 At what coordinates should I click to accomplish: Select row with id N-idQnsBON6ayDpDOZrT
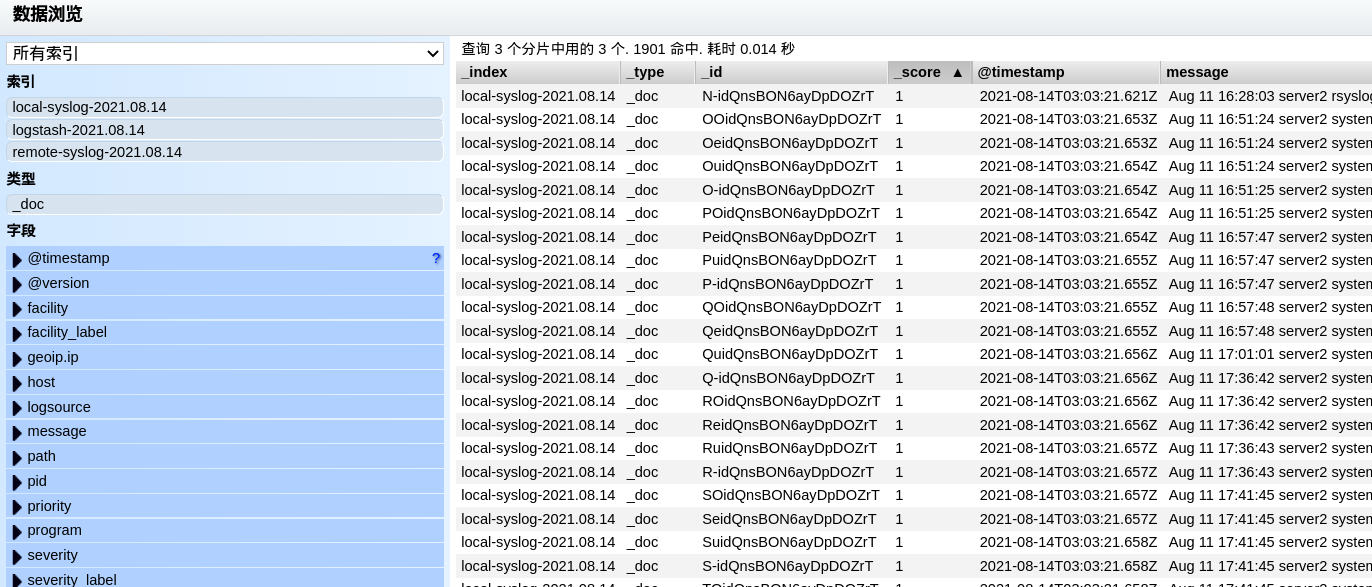tap(914, 96)
